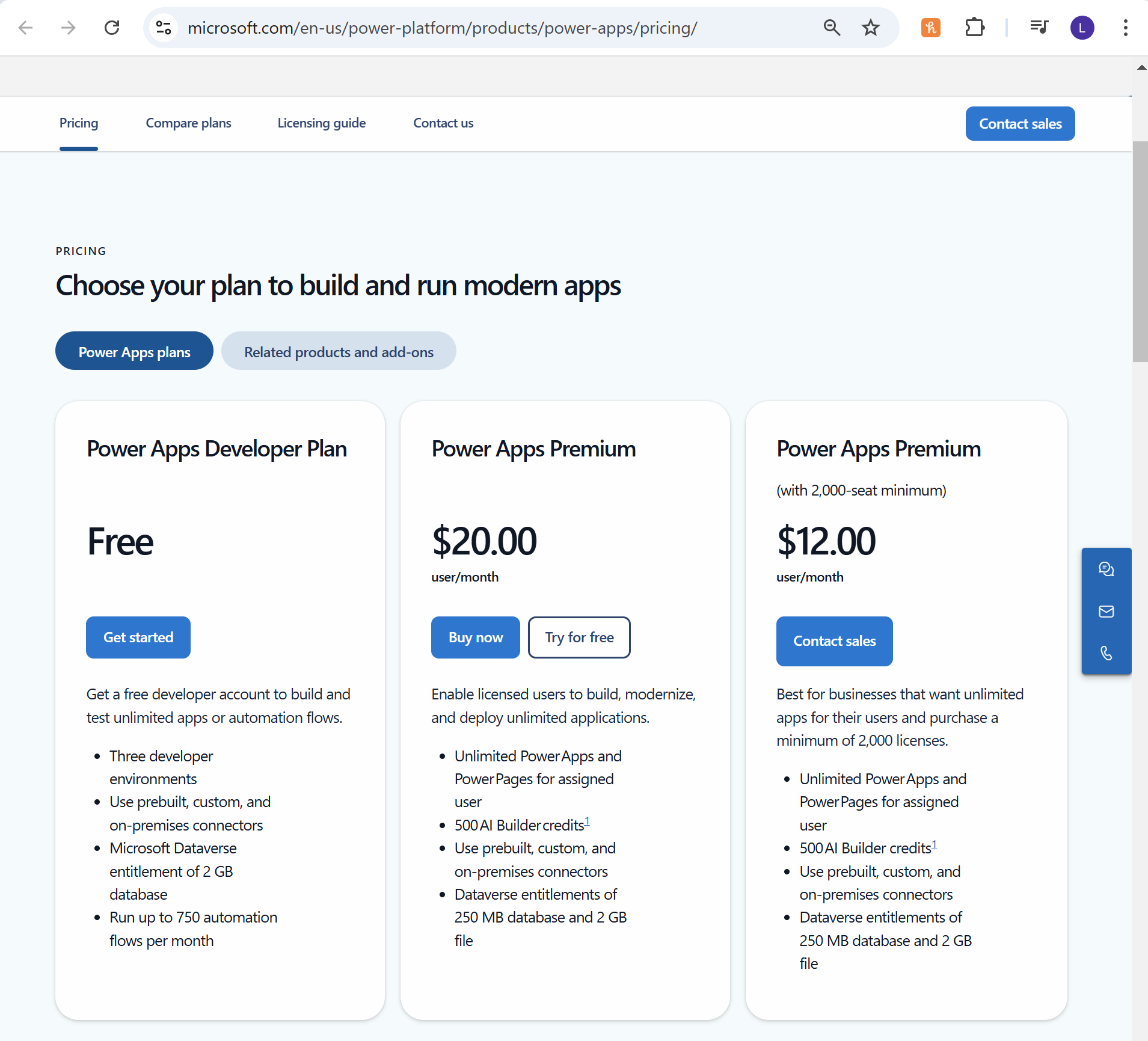Select the Power Apps plans pill
The image size is (1148, 1041).
[x=134, y=352]
